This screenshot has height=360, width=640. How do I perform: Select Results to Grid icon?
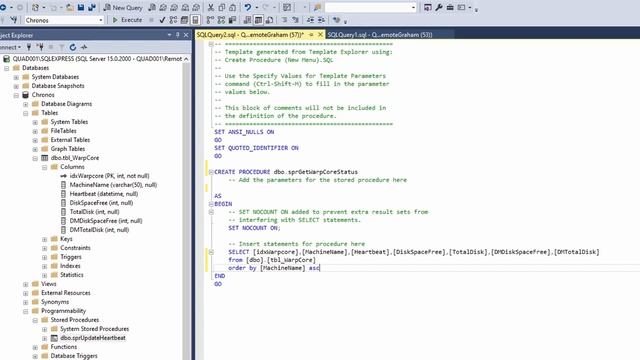[258, 20]
